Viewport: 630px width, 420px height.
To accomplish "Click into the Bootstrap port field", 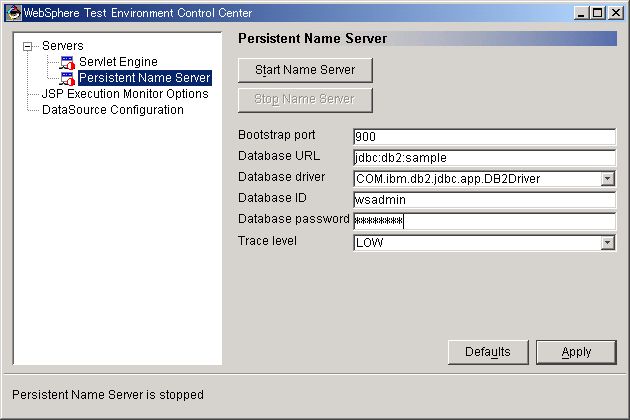I will [484, 137].
